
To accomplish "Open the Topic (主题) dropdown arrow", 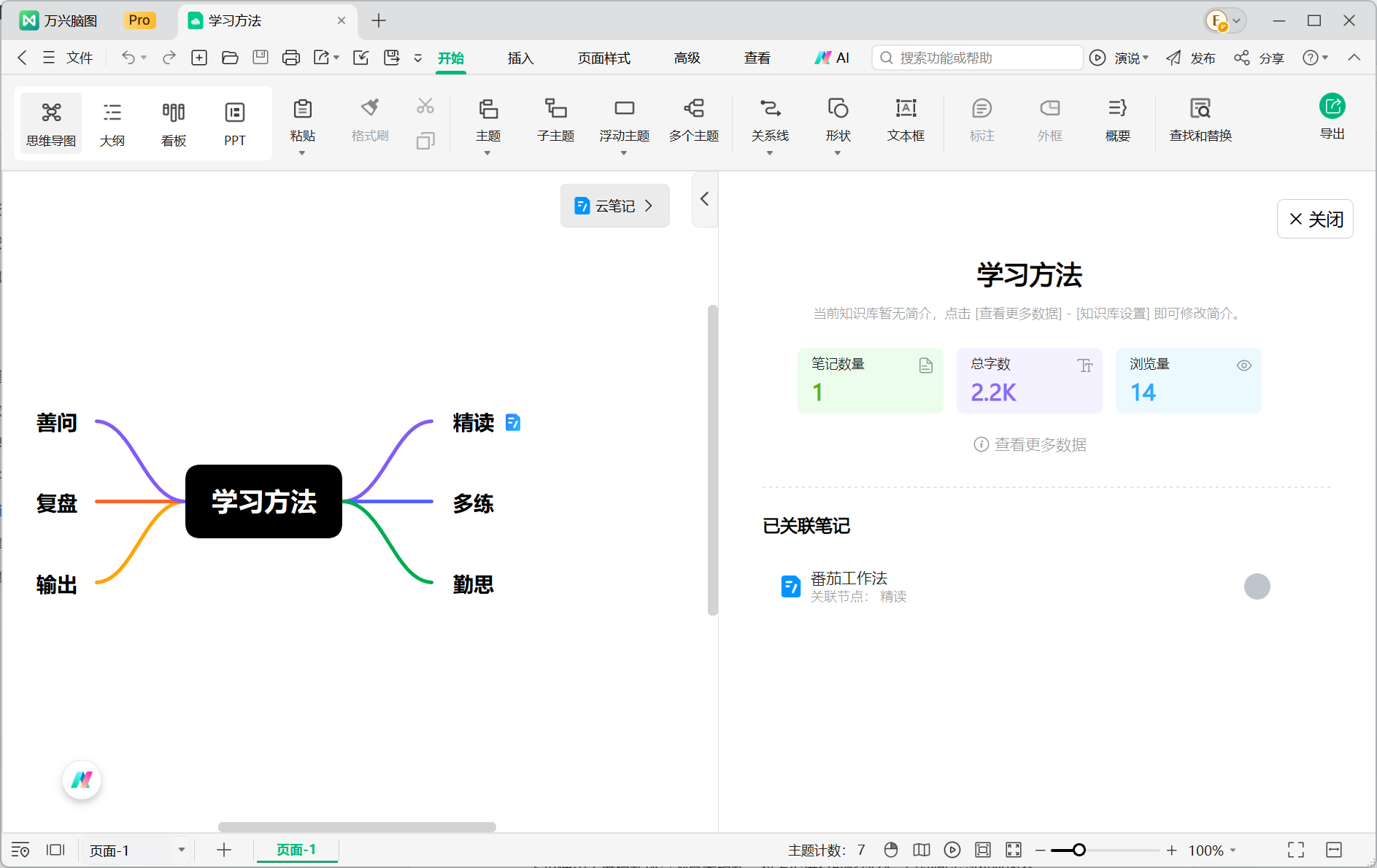I will [x=487, y=153].
